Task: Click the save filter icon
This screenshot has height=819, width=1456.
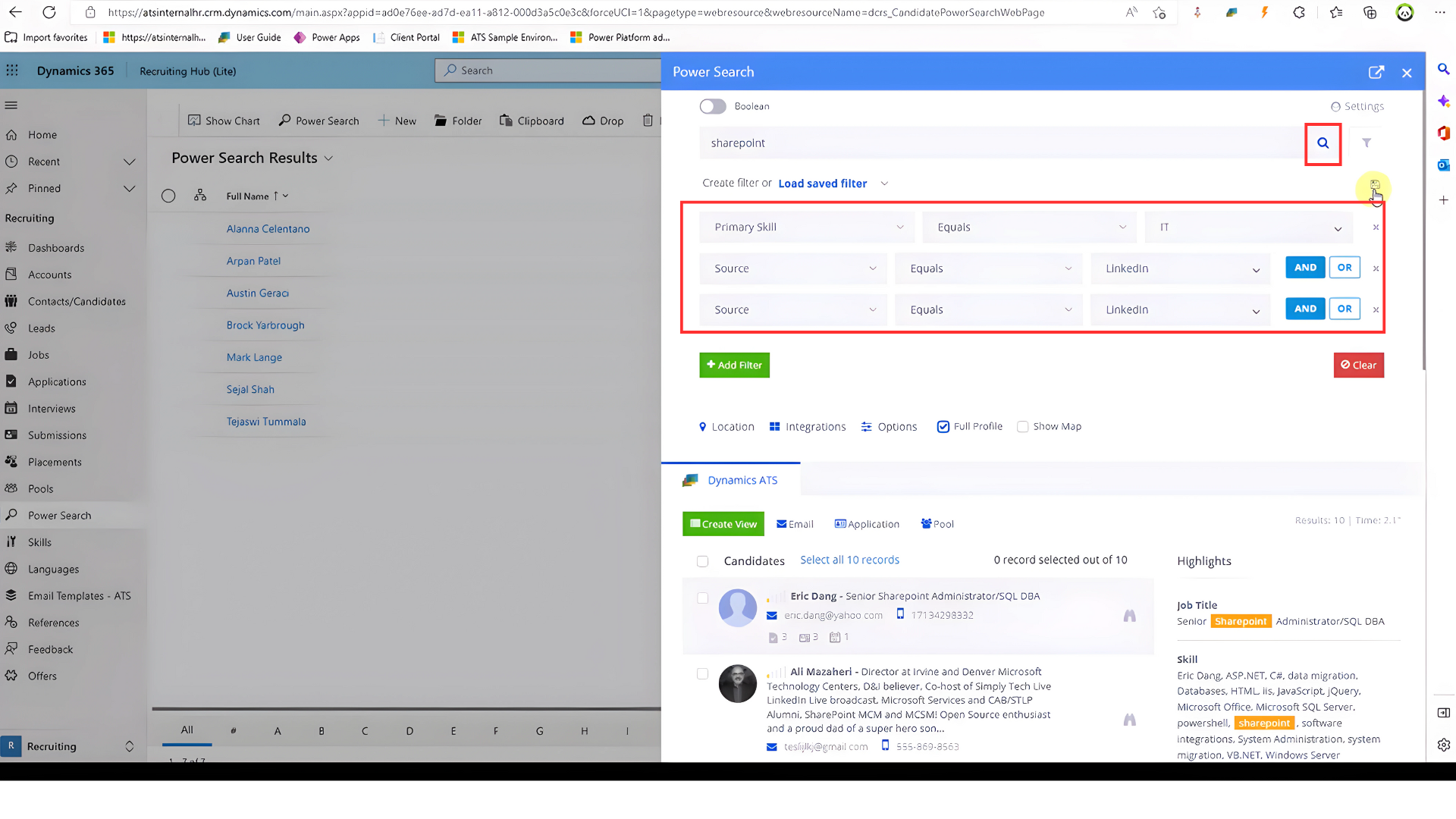Action: (1374, 185)
